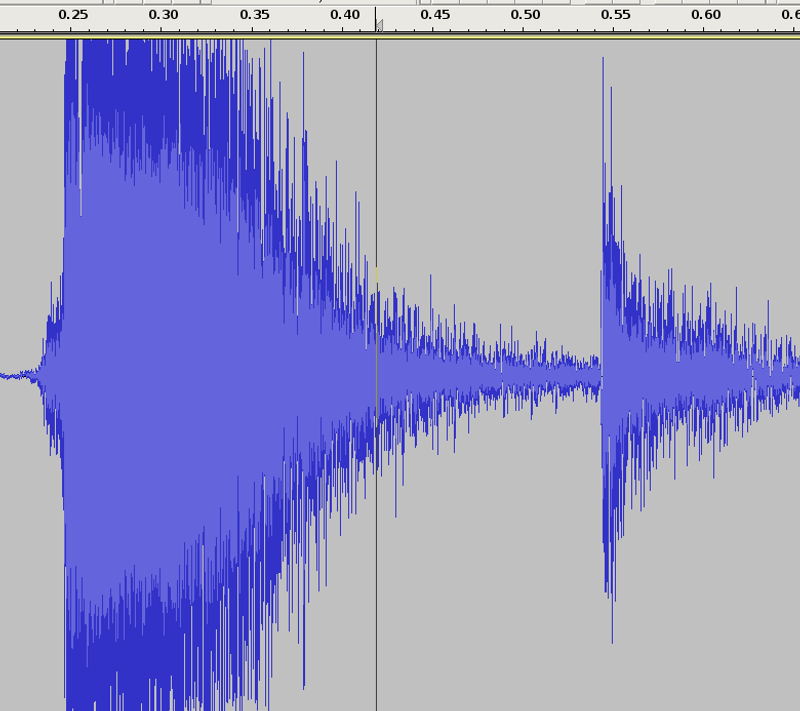The width and height of the screenshot is (800, 711).
Task: Click the 0.55 mark on the timeline ruler
Action: [616, 16]
